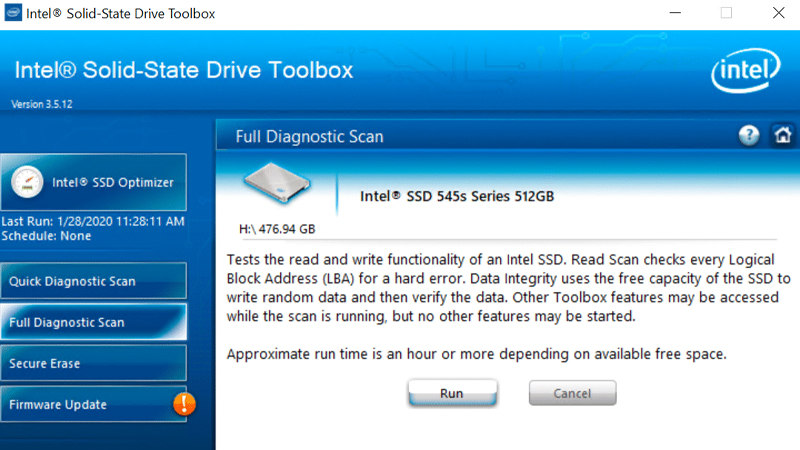The image size is (800, 450).
Task: Select Full Diagnostic Scan
Action: pos(94,322)
